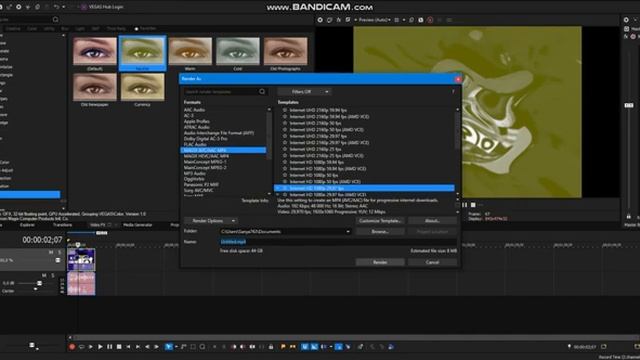Click the Render button
The image size is (640, 360).
tap(380, 262)
